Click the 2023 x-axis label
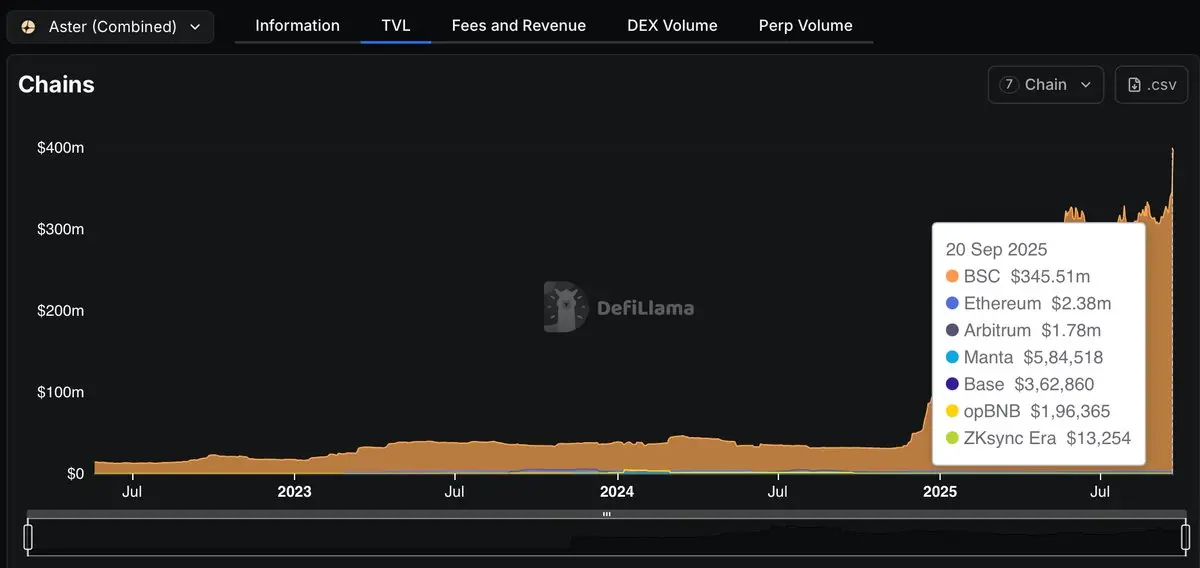 [294, 491]
